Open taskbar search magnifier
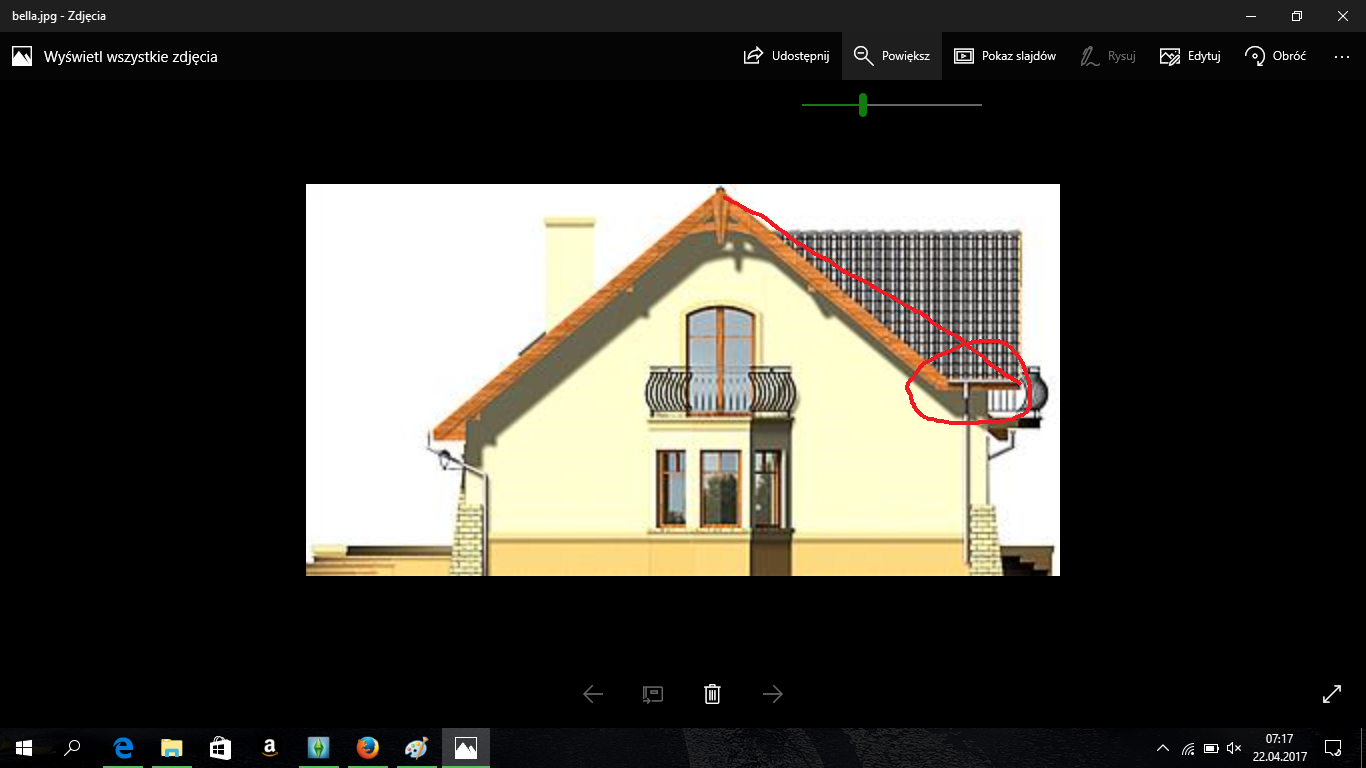The image size is (1366, 768). click(72, 748)
